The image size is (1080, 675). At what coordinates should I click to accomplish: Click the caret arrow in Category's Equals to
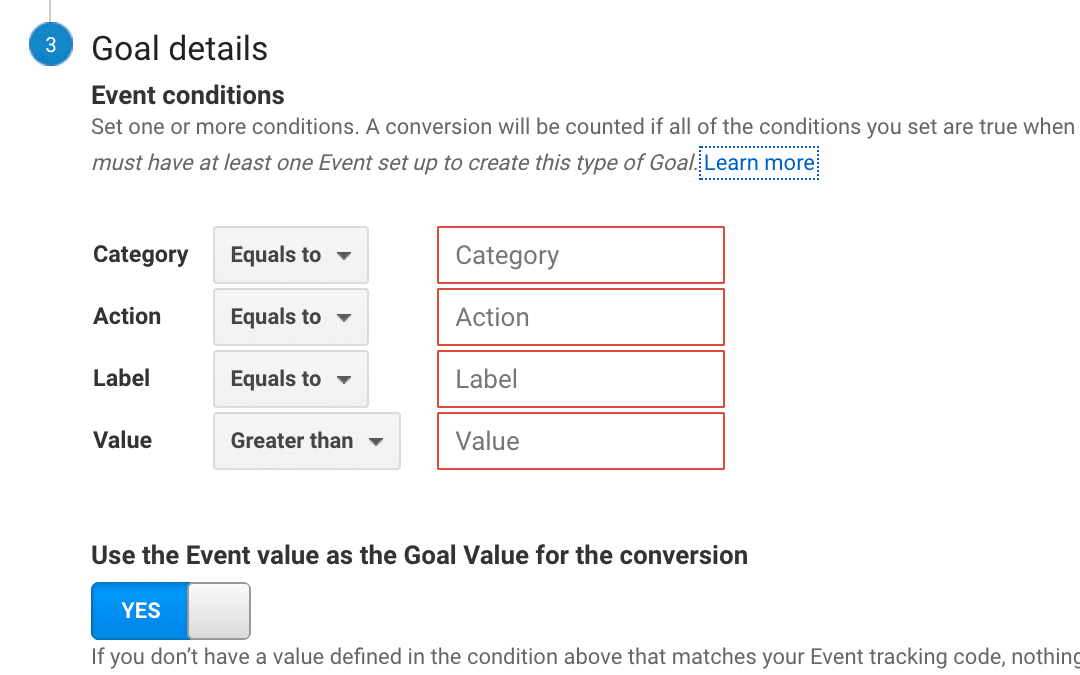344,256
